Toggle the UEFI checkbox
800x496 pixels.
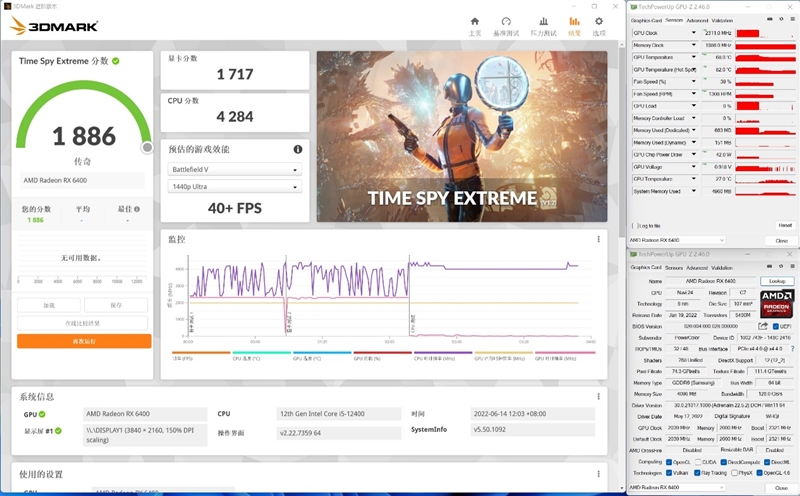[776, 327]
